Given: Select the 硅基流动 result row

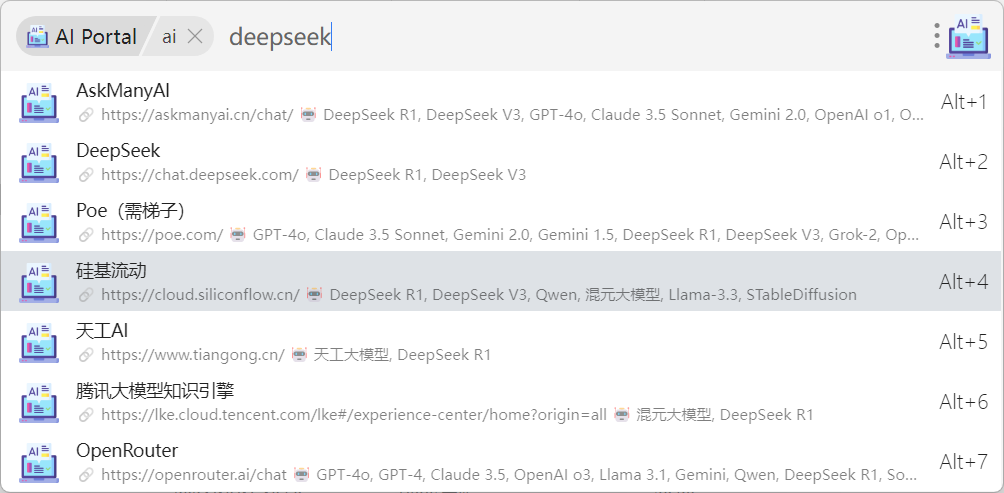Looking at the screenshot, I should 502,282.
